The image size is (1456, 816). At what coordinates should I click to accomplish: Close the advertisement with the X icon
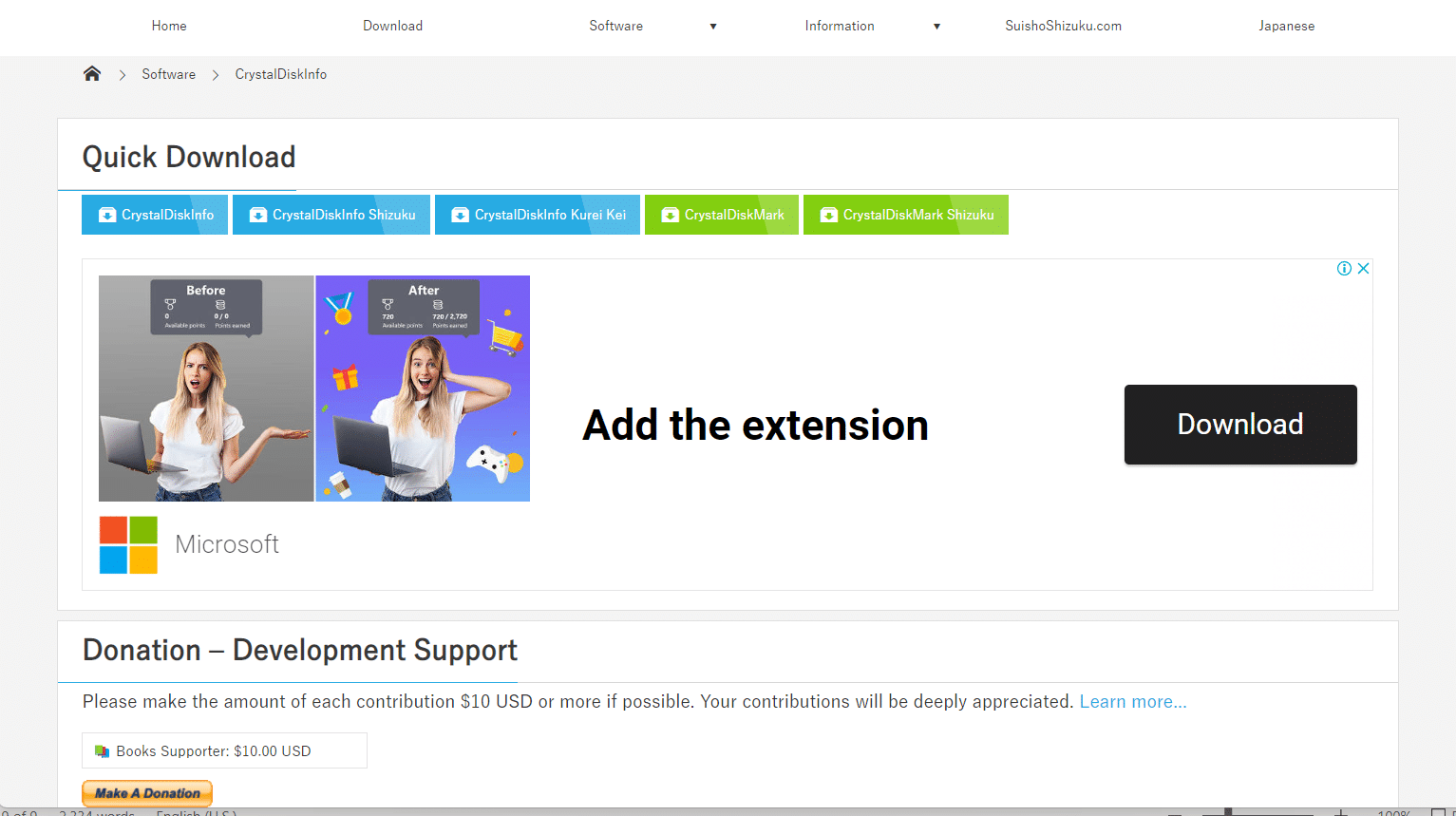point(1363,269)
